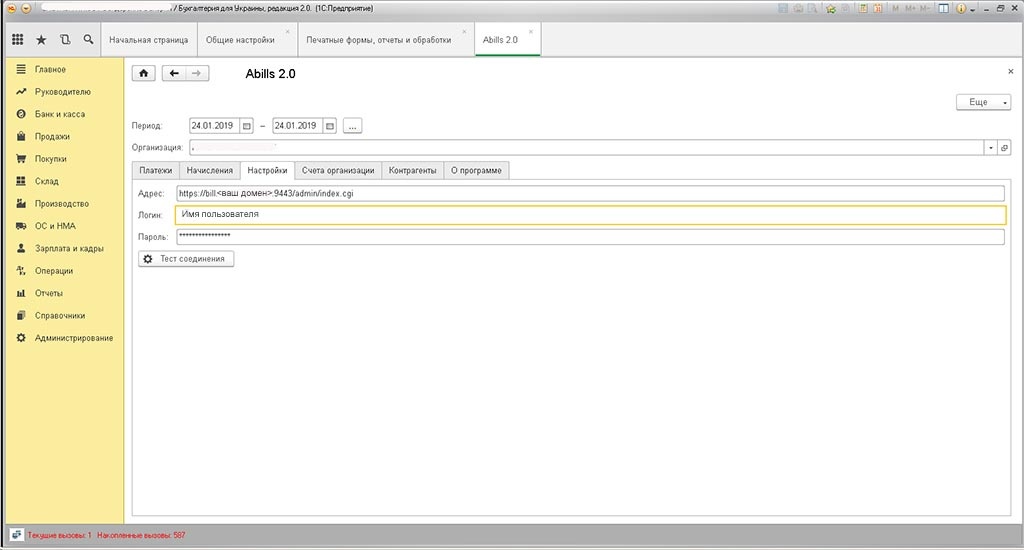The height and width of the screenshot is (550, 1024).
Task: Open the Еще dropdown menu
Action: [x=984, y=102]
